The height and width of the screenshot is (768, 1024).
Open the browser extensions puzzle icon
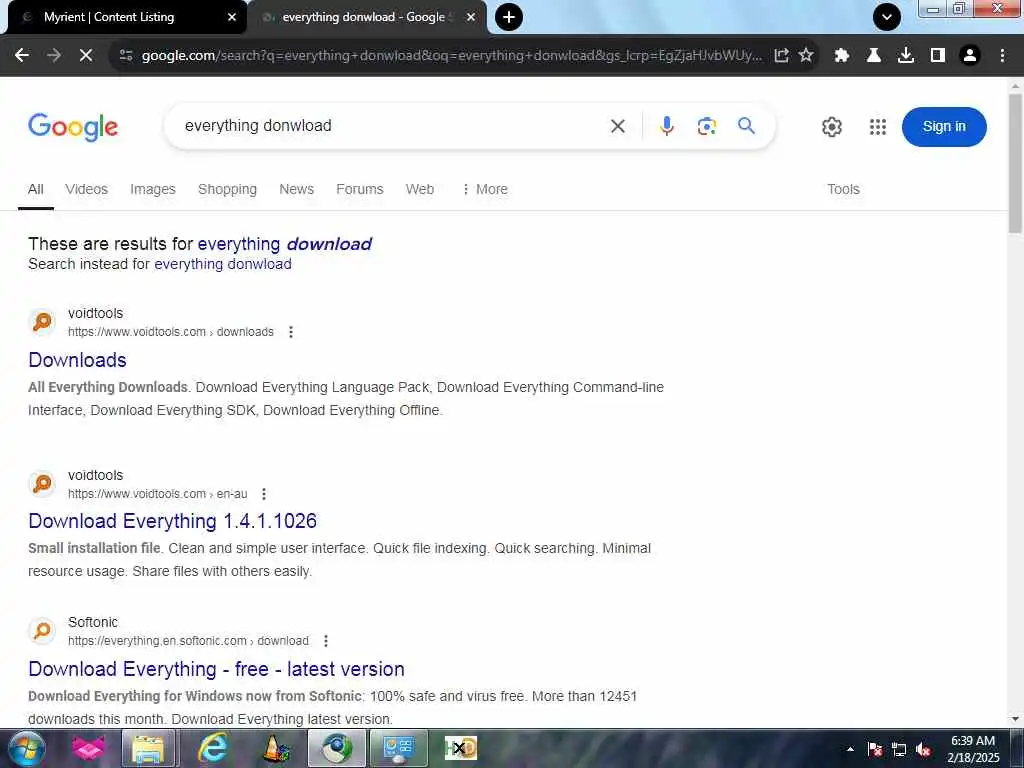842,56
